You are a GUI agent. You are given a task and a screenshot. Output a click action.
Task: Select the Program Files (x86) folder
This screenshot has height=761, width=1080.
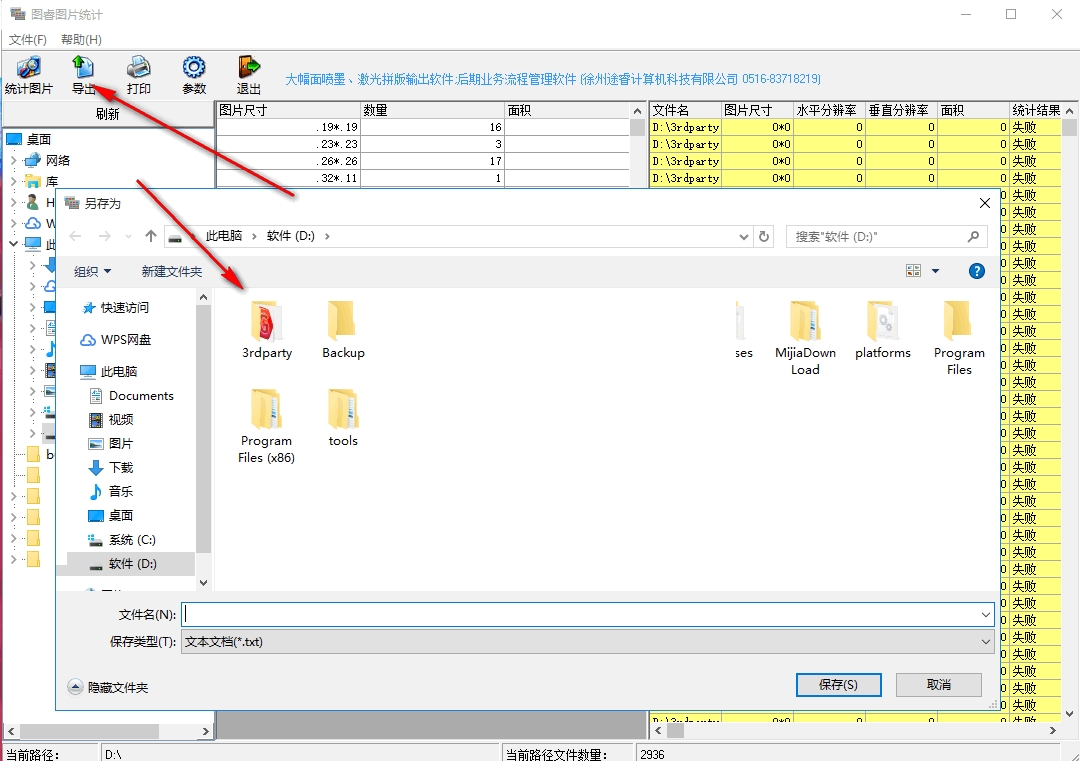pos(266,426)
